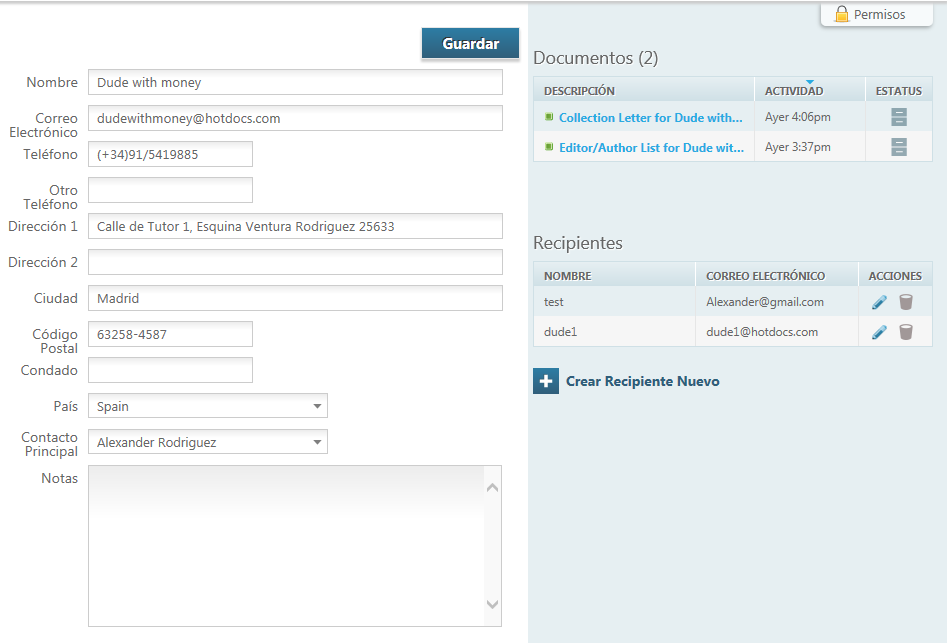Screen dimensions: 947x643
Task: Click the edit pencil icon for test recipient
Action: (x=879, y=302)
